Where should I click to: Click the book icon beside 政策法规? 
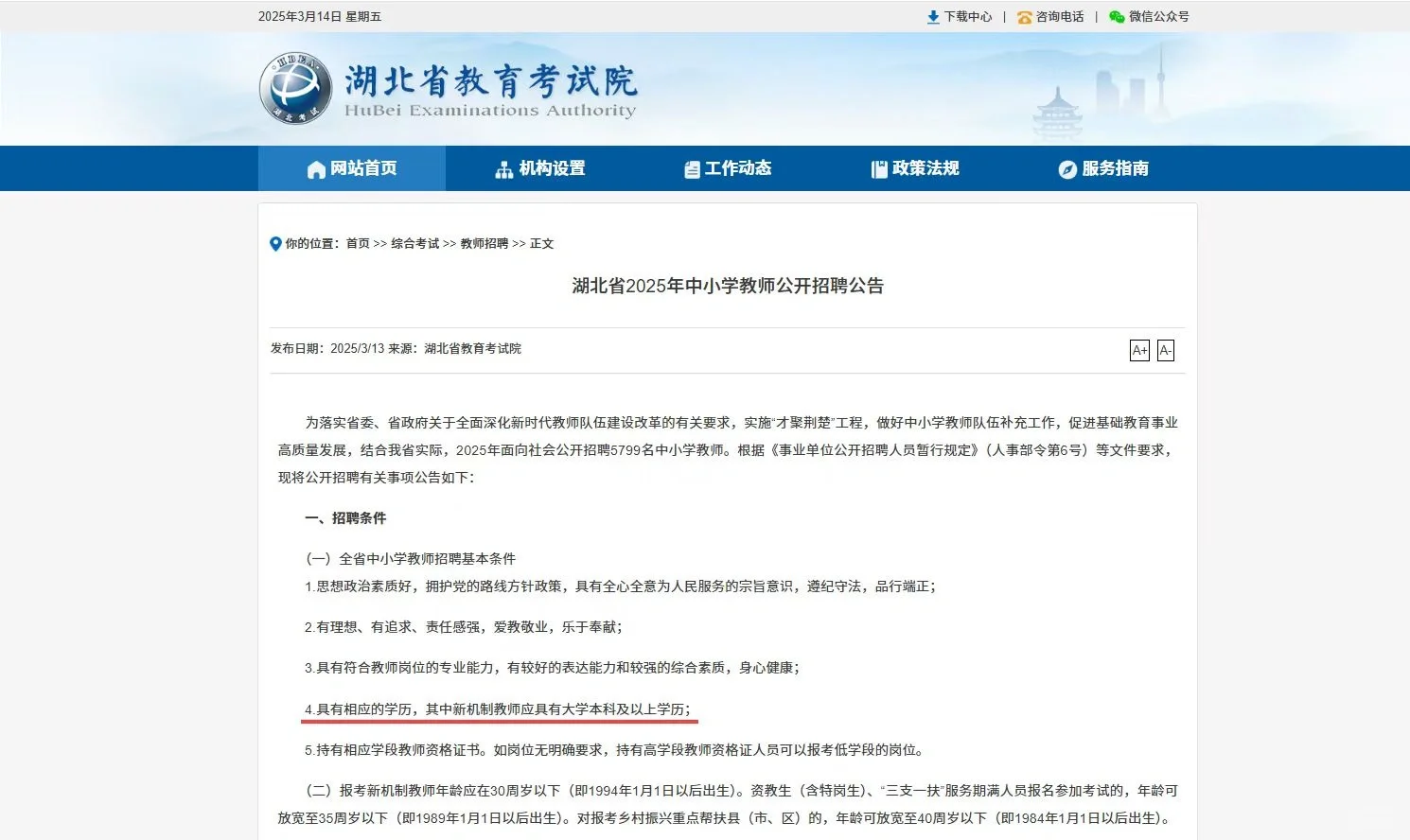[x=877, y=168]
